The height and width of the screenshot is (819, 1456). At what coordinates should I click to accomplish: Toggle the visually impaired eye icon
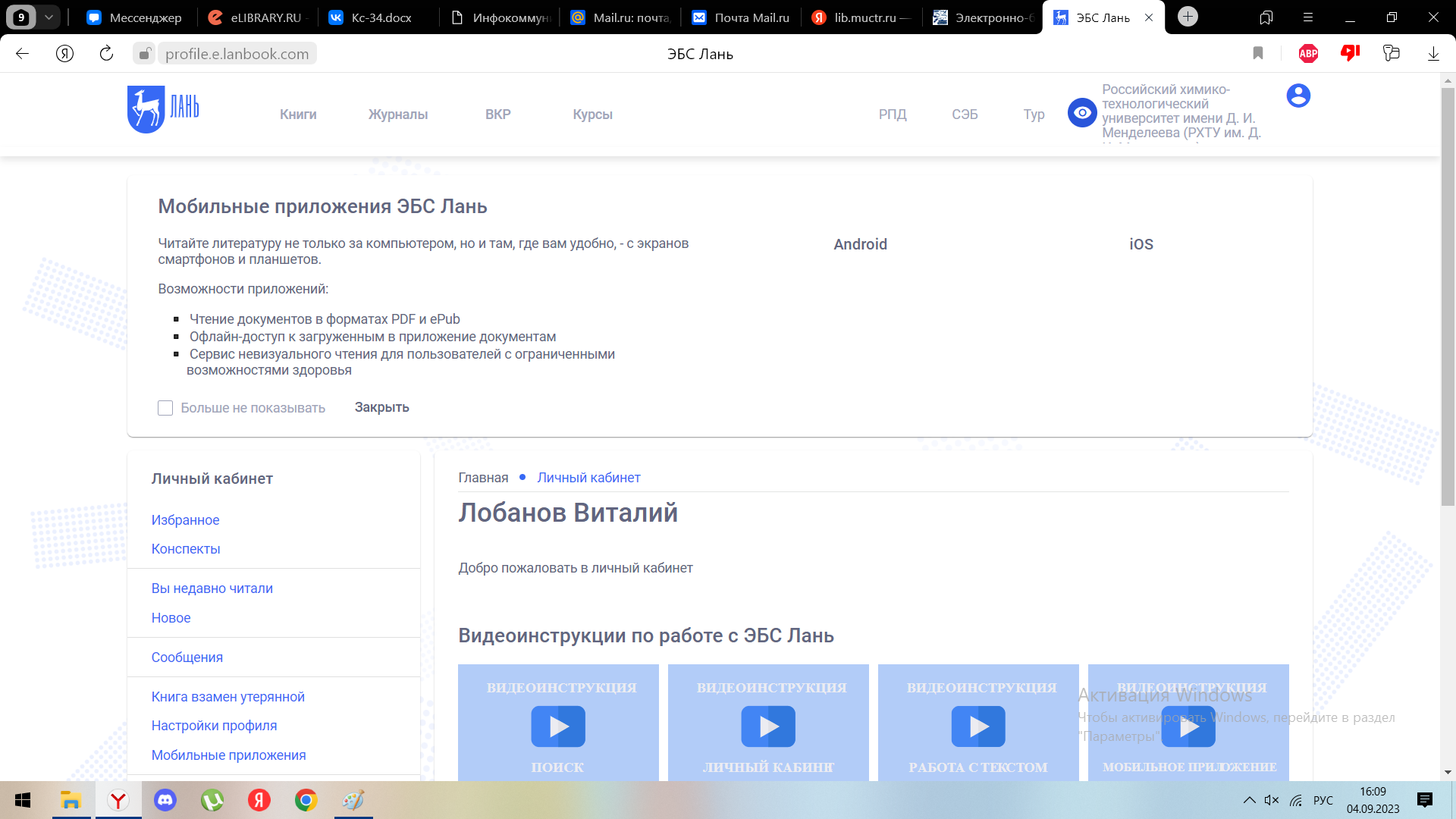coord(1082,113)
